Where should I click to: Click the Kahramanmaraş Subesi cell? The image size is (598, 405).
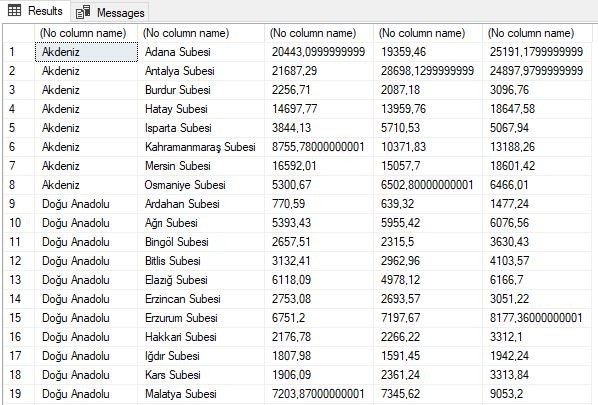tap(201, 147)
